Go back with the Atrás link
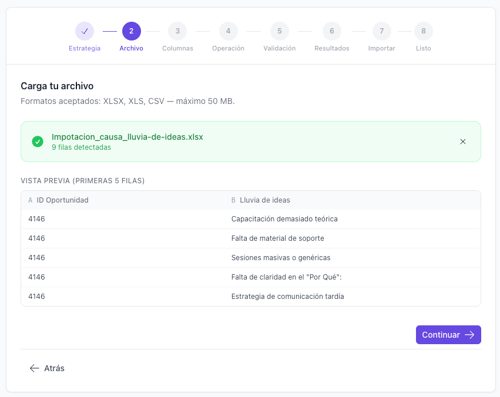 (47, 368)
